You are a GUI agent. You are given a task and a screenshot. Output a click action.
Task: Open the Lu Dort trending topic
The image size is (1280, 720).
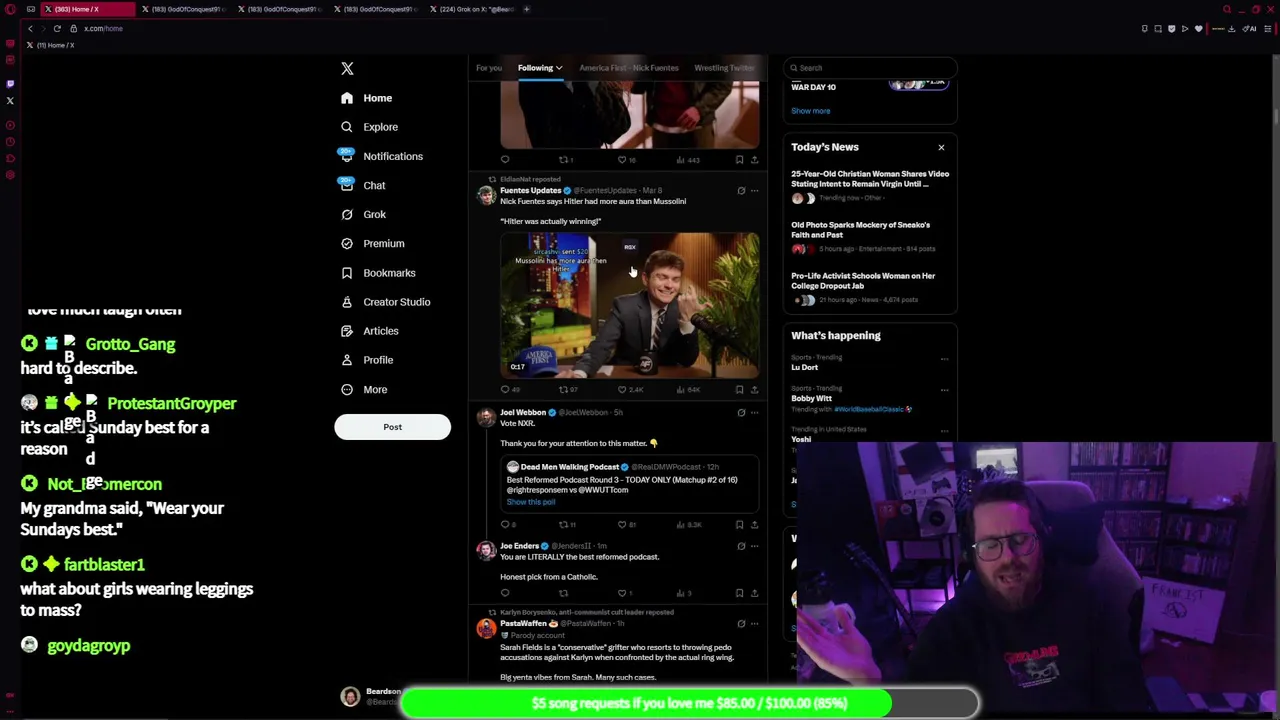pyautogui.click(x=804, y=367)
